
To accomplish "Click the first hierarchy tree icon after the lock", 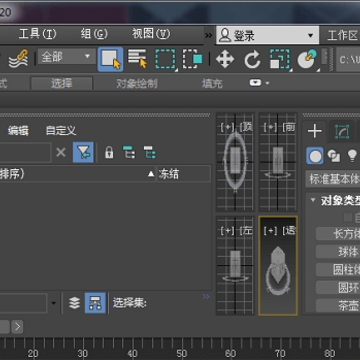I will [129, 152].
